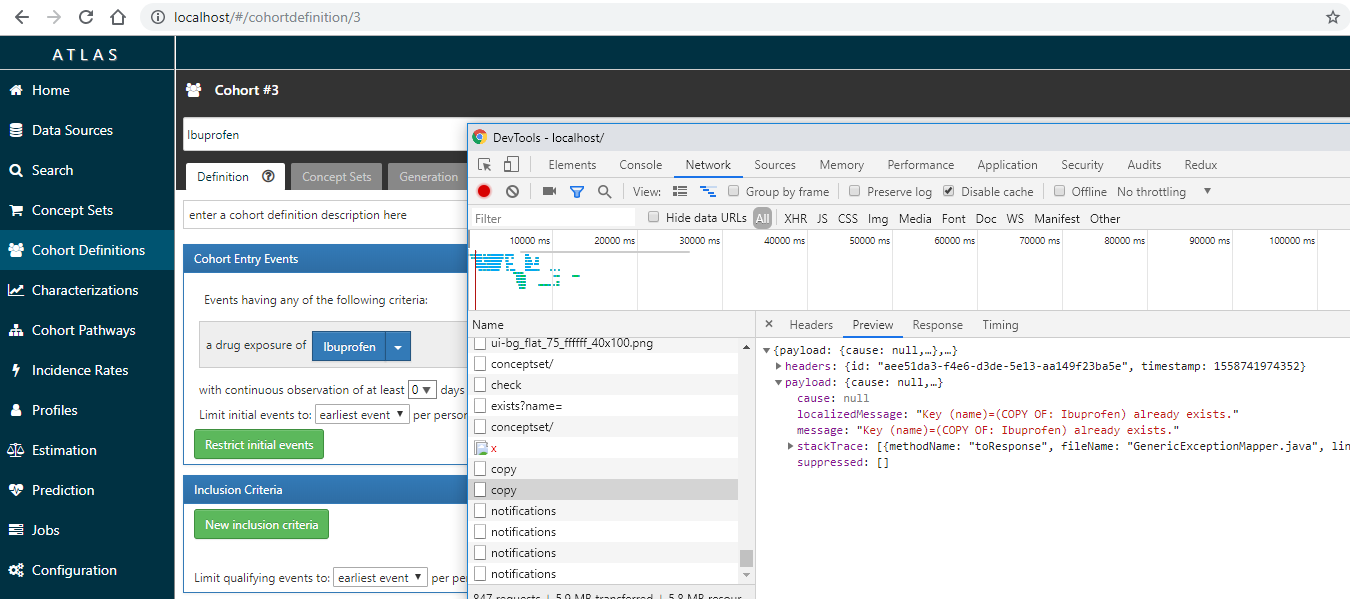View site information icon in address bar

[158, 17]
